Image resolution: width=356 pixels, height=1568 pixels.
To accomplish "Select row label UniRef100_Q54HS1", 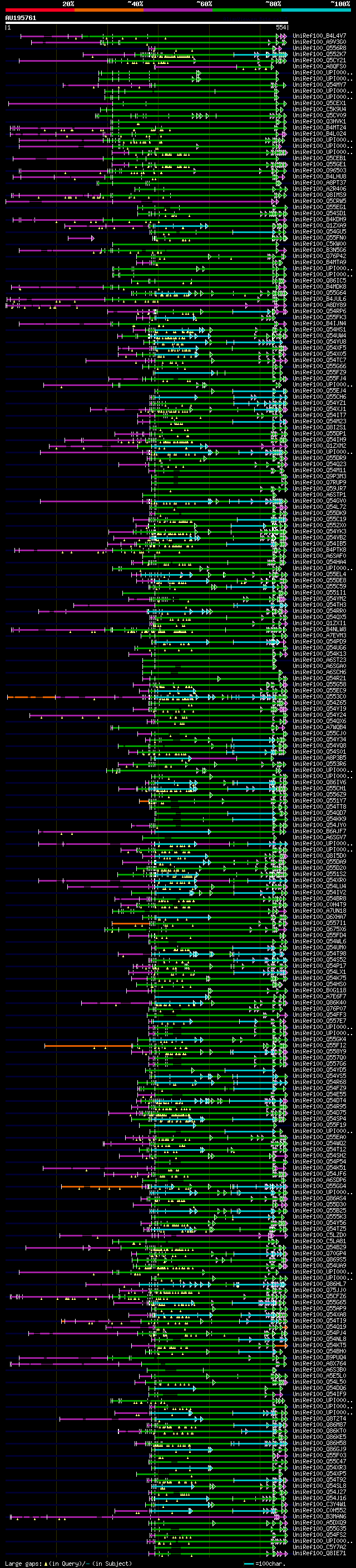I will (319, 329).
